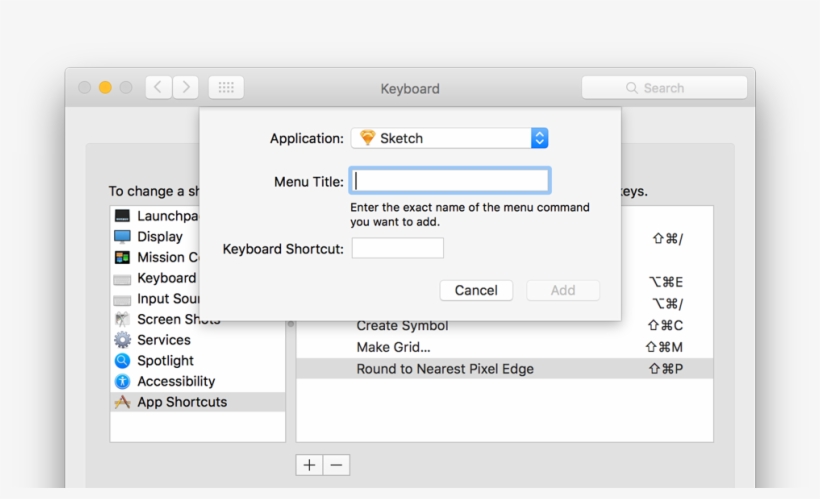820x499 pixels.
Task: Click the ⇧⌘P shortcut value
Action: 666,369
